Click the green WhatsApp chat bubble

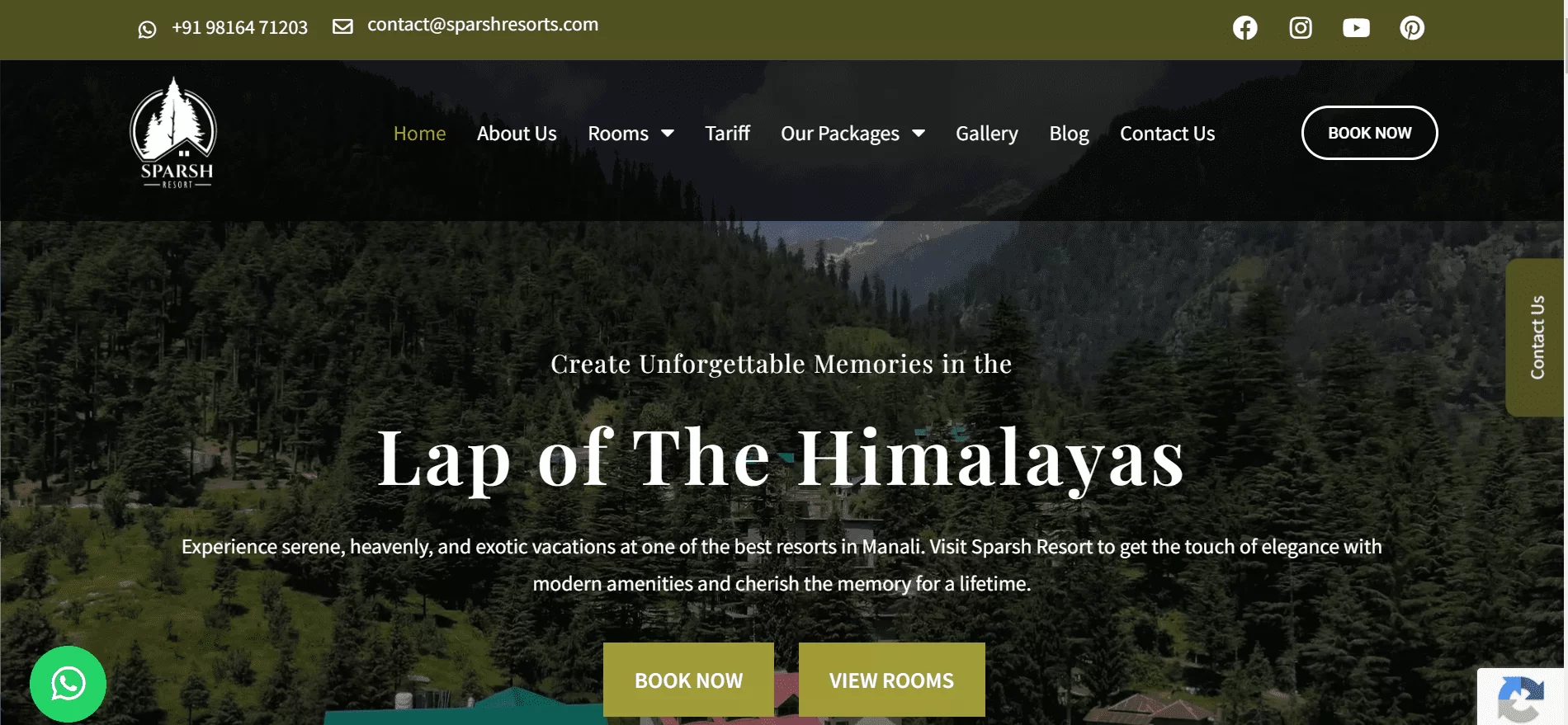point(68,684)
